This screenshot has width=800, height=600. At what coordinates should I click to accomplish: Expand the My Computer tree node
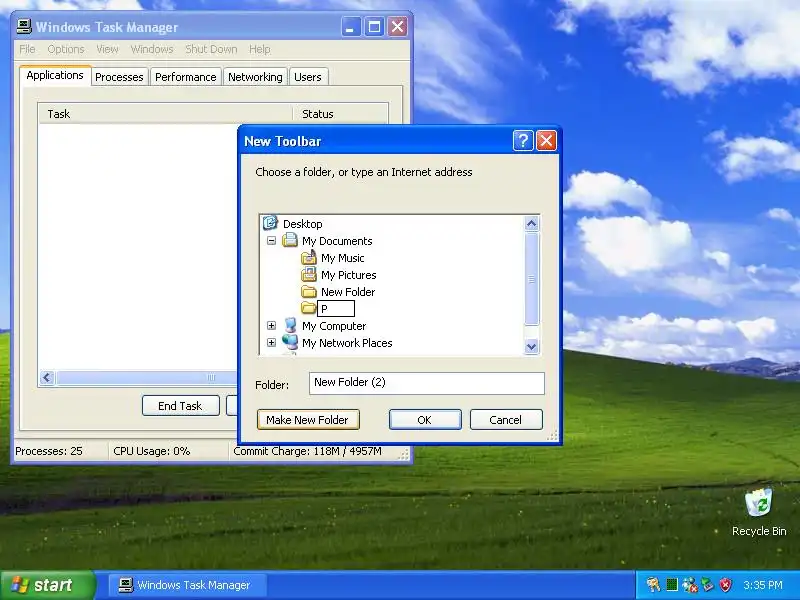pos(271,326)
